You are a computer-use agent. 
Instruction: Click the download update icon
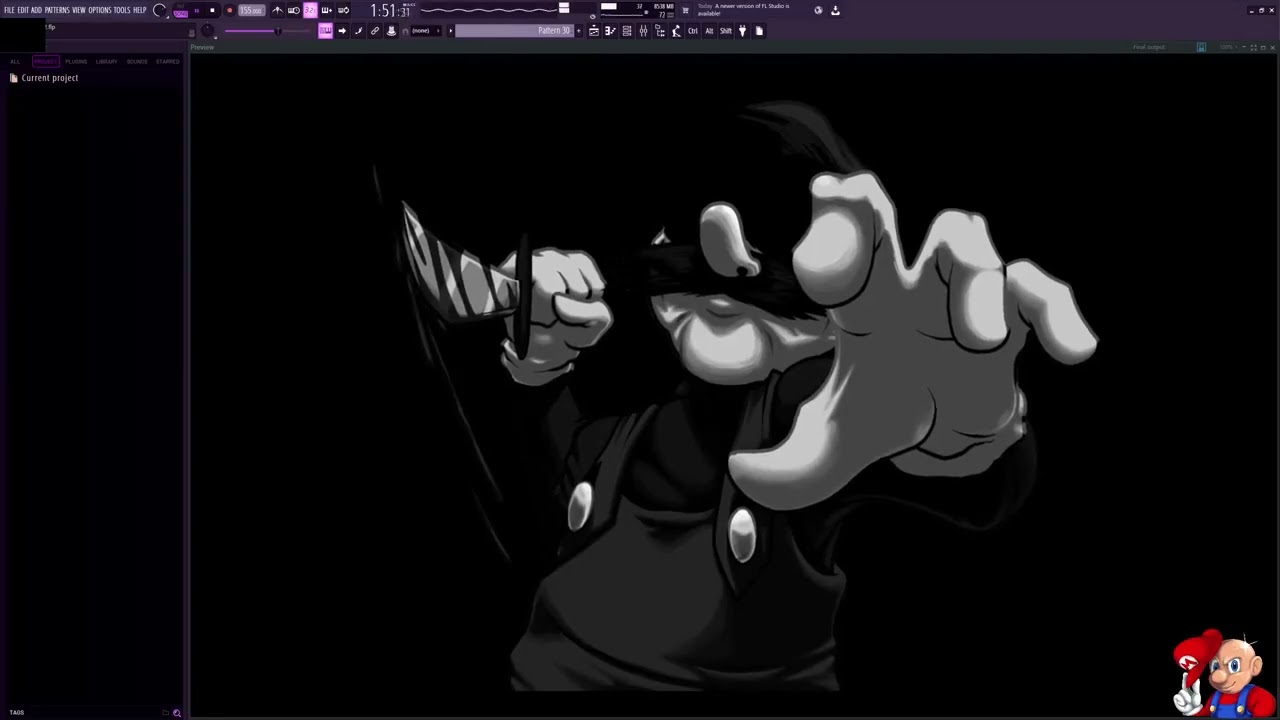coord(835,10)
